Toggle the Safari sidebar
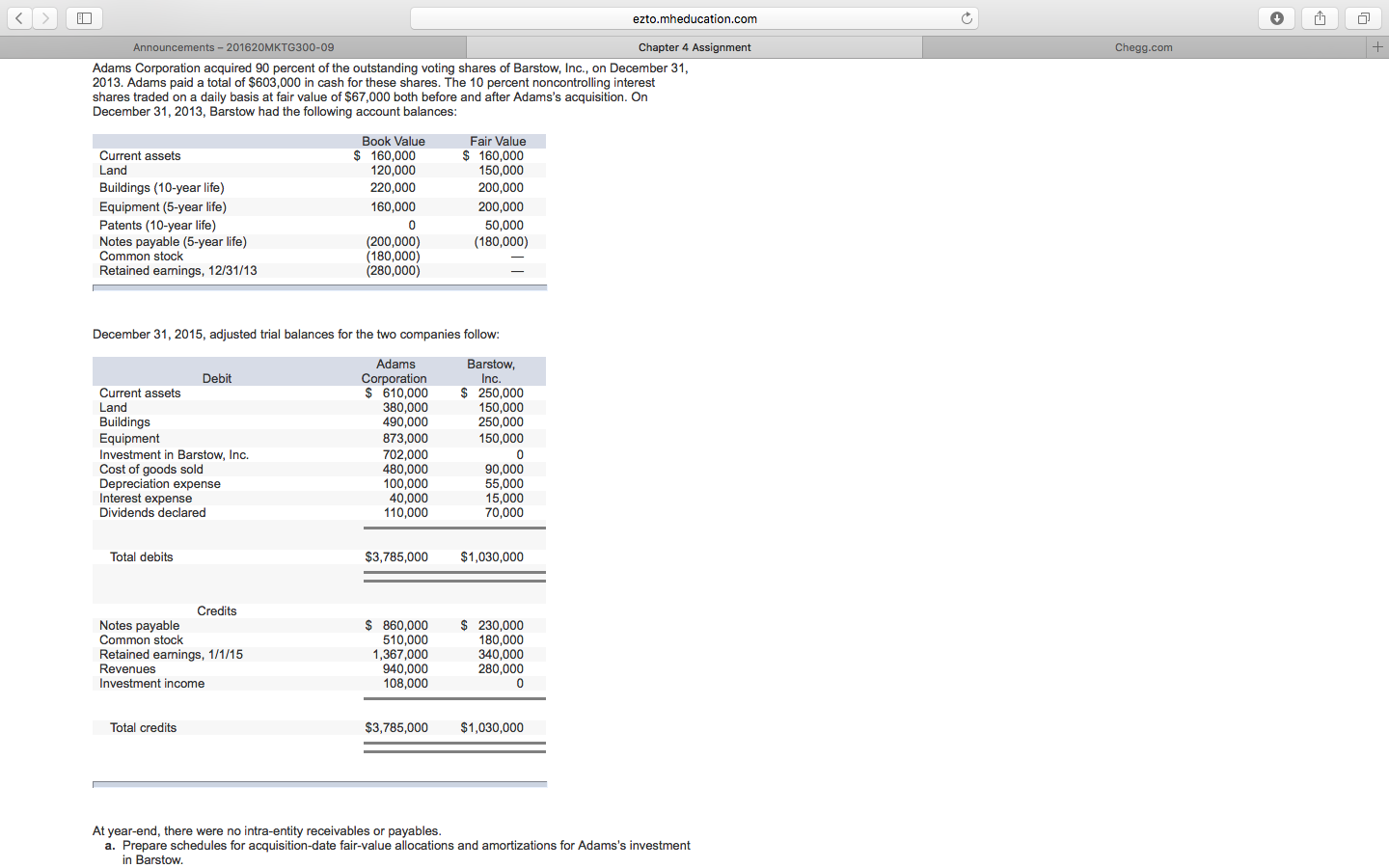Image resolution: width=1389 pixels, height=868 pixels. point(84,17)
